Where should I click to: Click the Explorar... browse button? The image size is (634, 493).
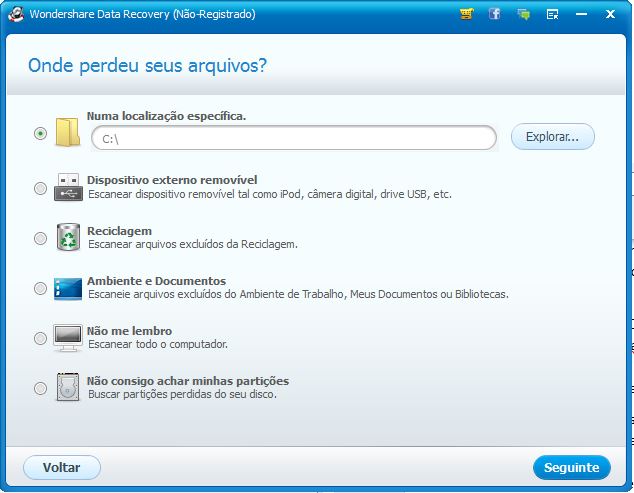(x=552, y=137)
